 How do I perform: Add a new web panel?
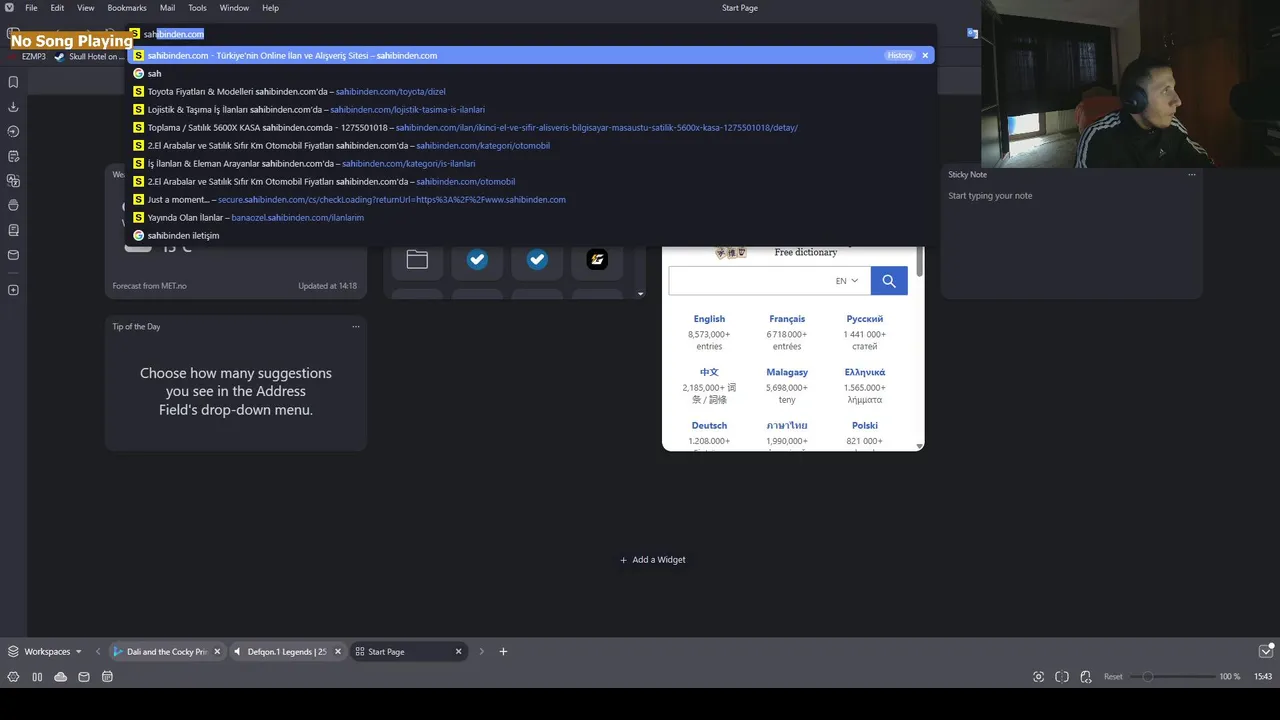click(x=13, y=290)
